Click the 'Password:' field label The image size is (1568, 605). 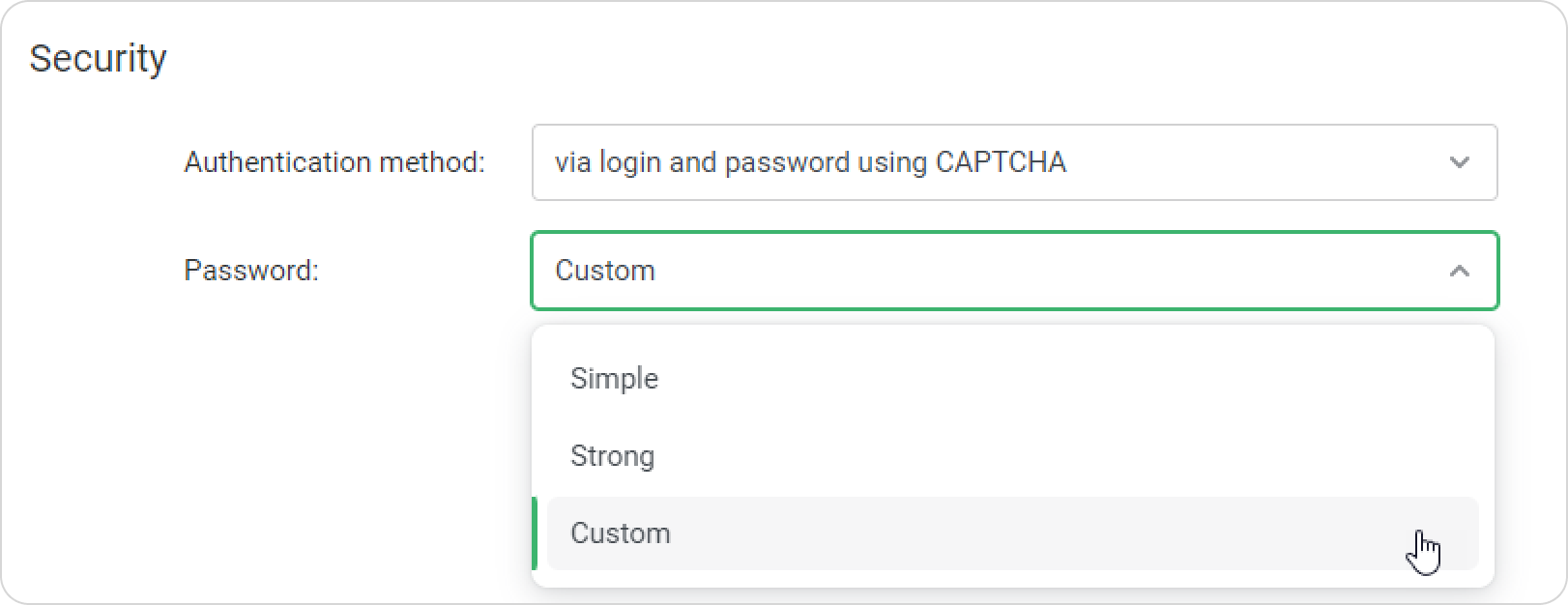251,271
